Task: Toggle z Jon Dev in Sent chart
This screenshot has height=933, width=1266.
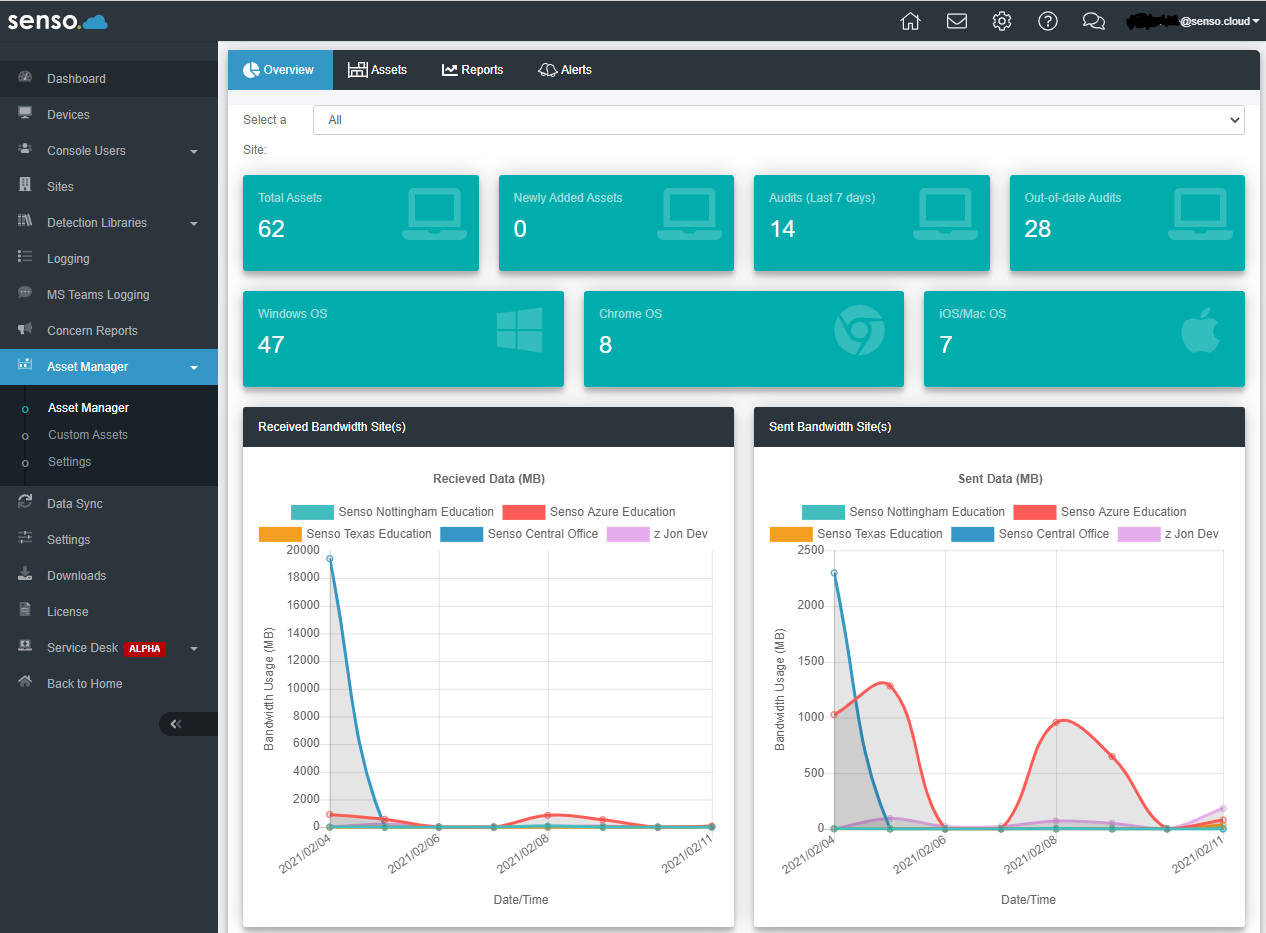Action: click(x=1168, y=534)
